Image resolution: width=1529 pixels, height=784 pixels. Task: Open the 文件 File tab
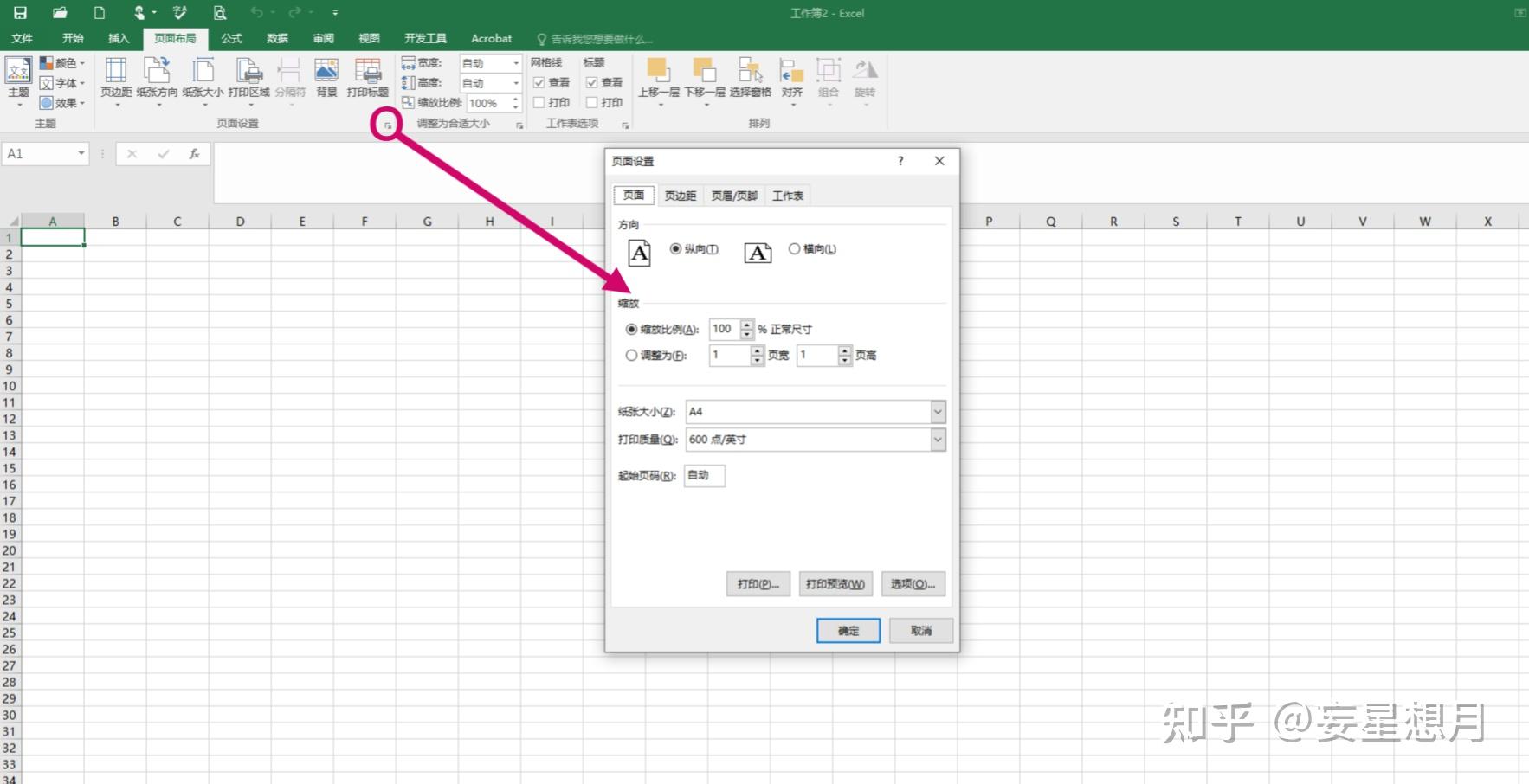point(23,38)
